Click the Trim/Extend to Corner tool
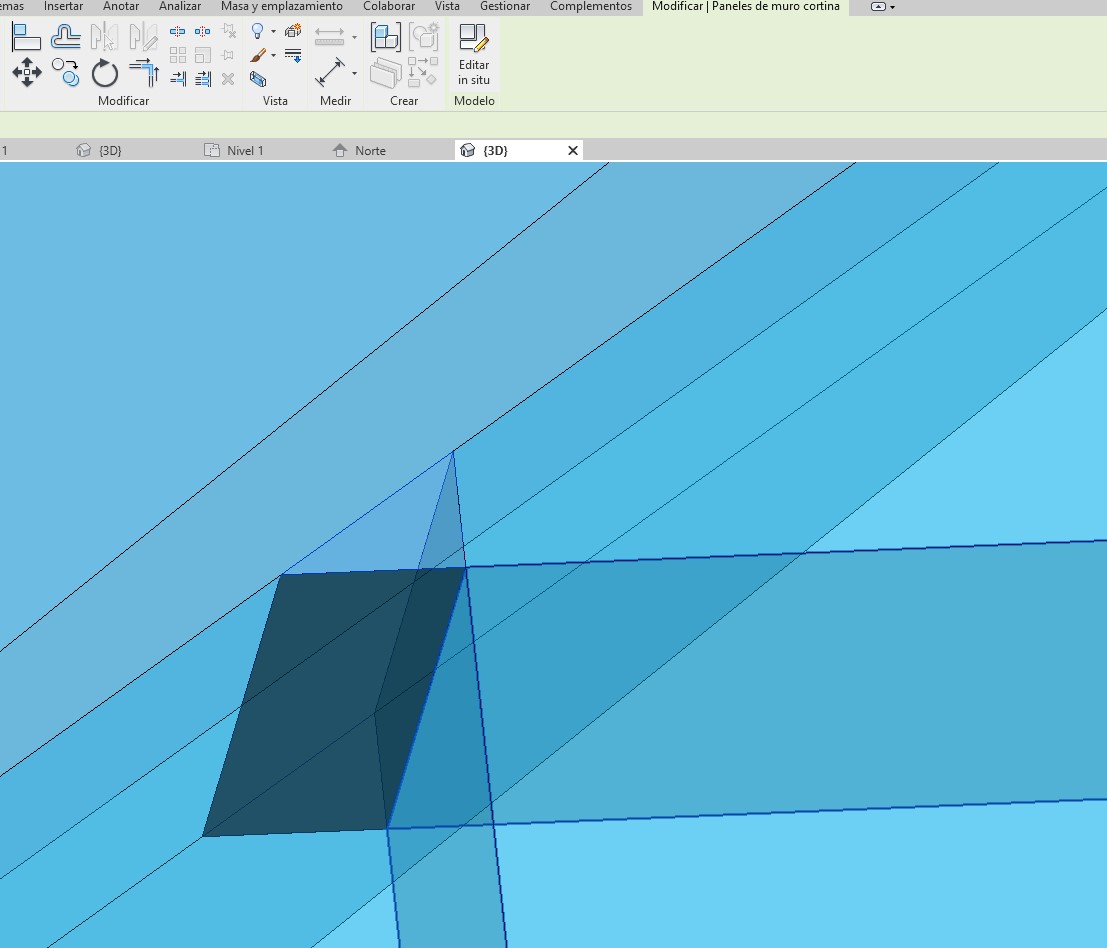The width and height of the screenshot is (1107, 948). click(144, 73)
